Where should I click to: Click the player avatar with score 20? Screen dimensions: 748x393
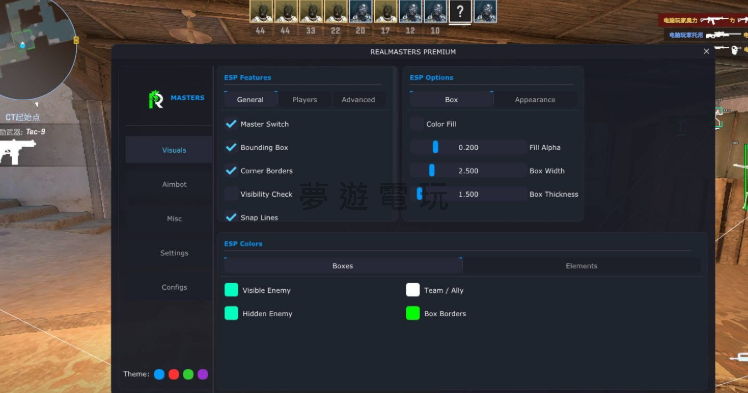361,11
